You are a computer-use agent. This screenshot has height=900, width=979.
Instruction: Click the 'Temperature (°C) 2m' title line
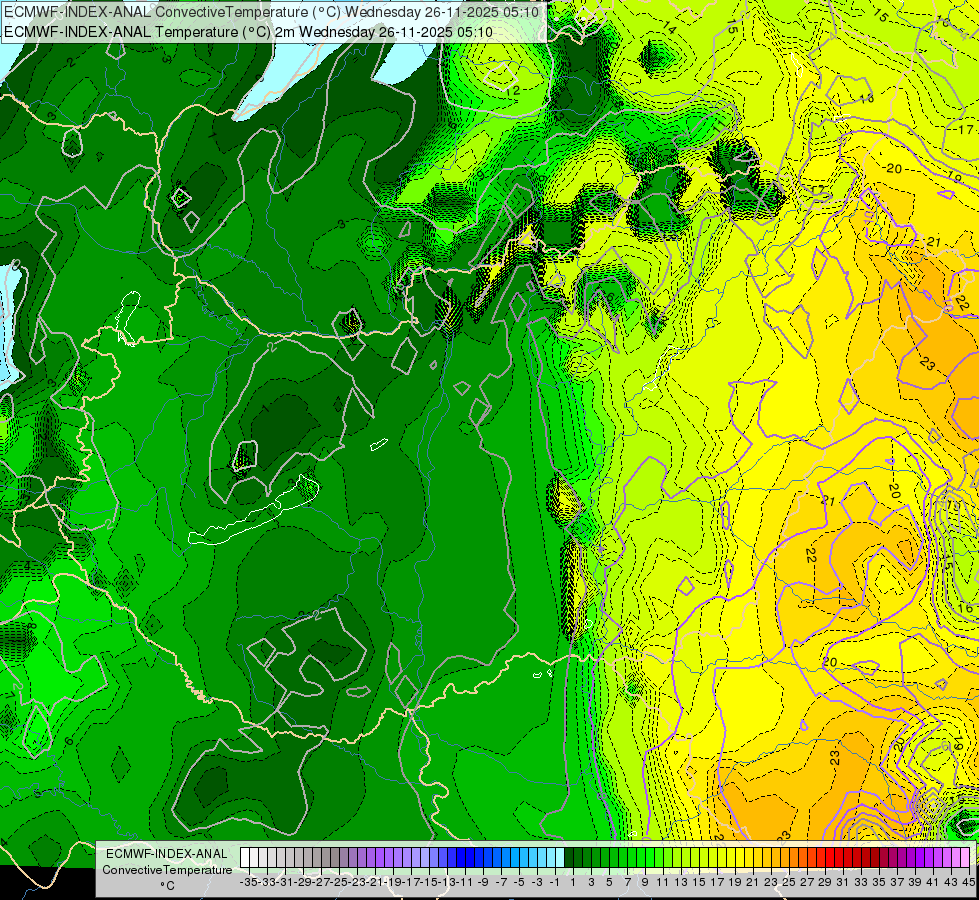tap(248, 32)
